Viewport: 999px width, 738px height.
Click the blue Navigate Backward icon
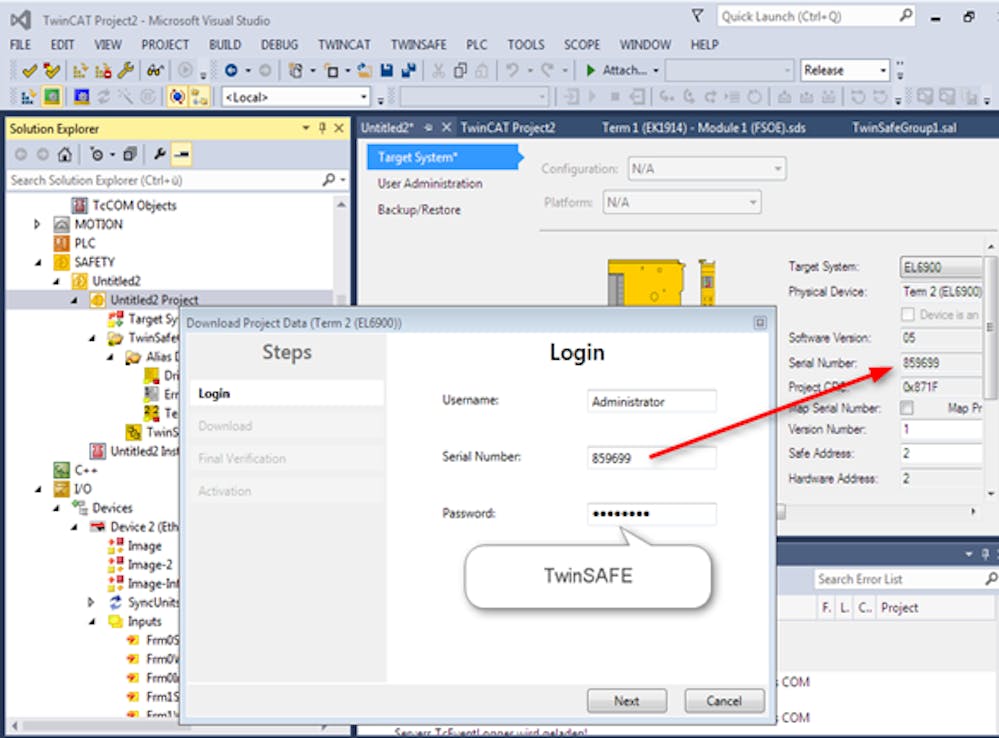coord(231,70)
